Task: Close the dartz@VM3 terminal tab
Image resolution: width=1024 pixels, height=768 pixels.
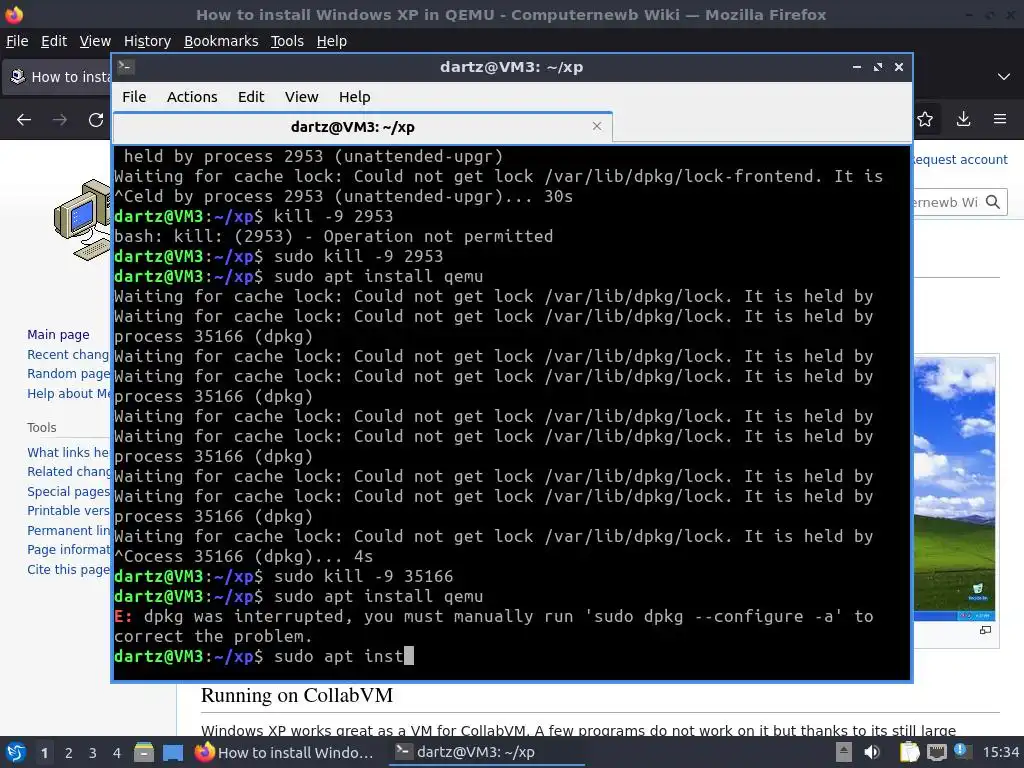Action: coord(597,126)
